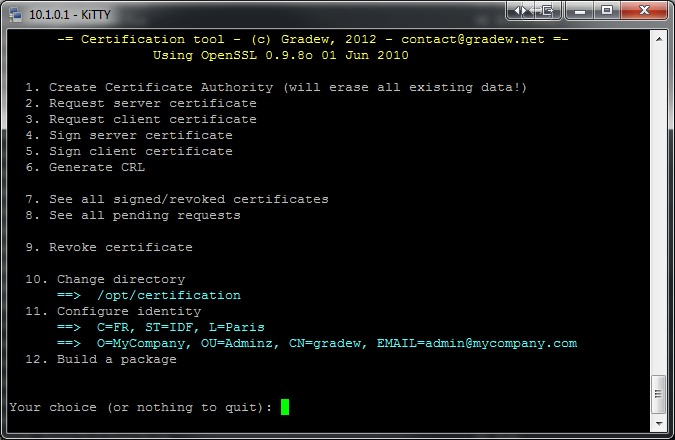This screenshot has width=675, height=440.
Task: Click "EMAIL=admin@mycompany.com" text
Action: click(477, 344)
